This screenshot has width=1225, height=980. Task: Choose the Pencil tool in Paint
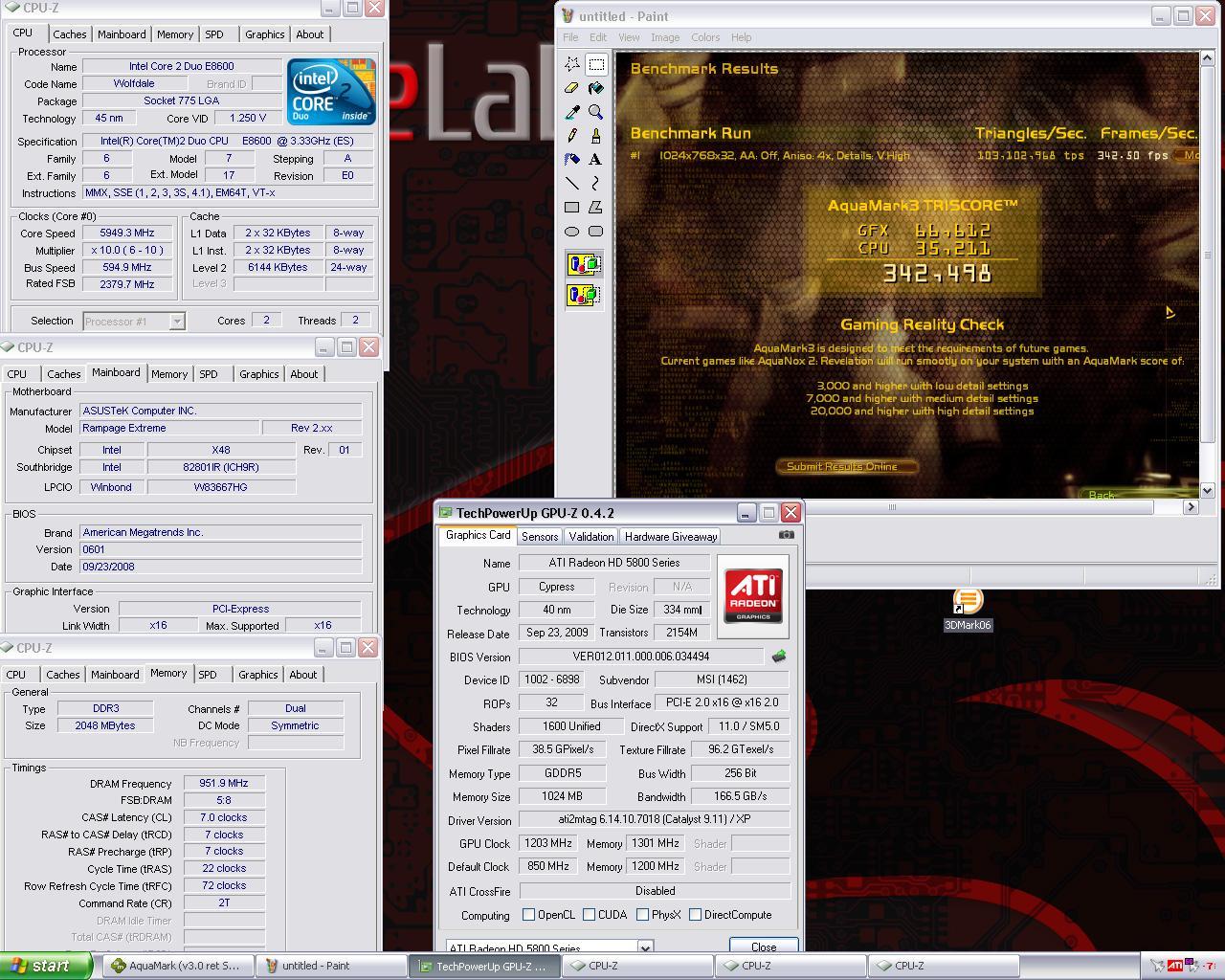[x=572, y=136]
